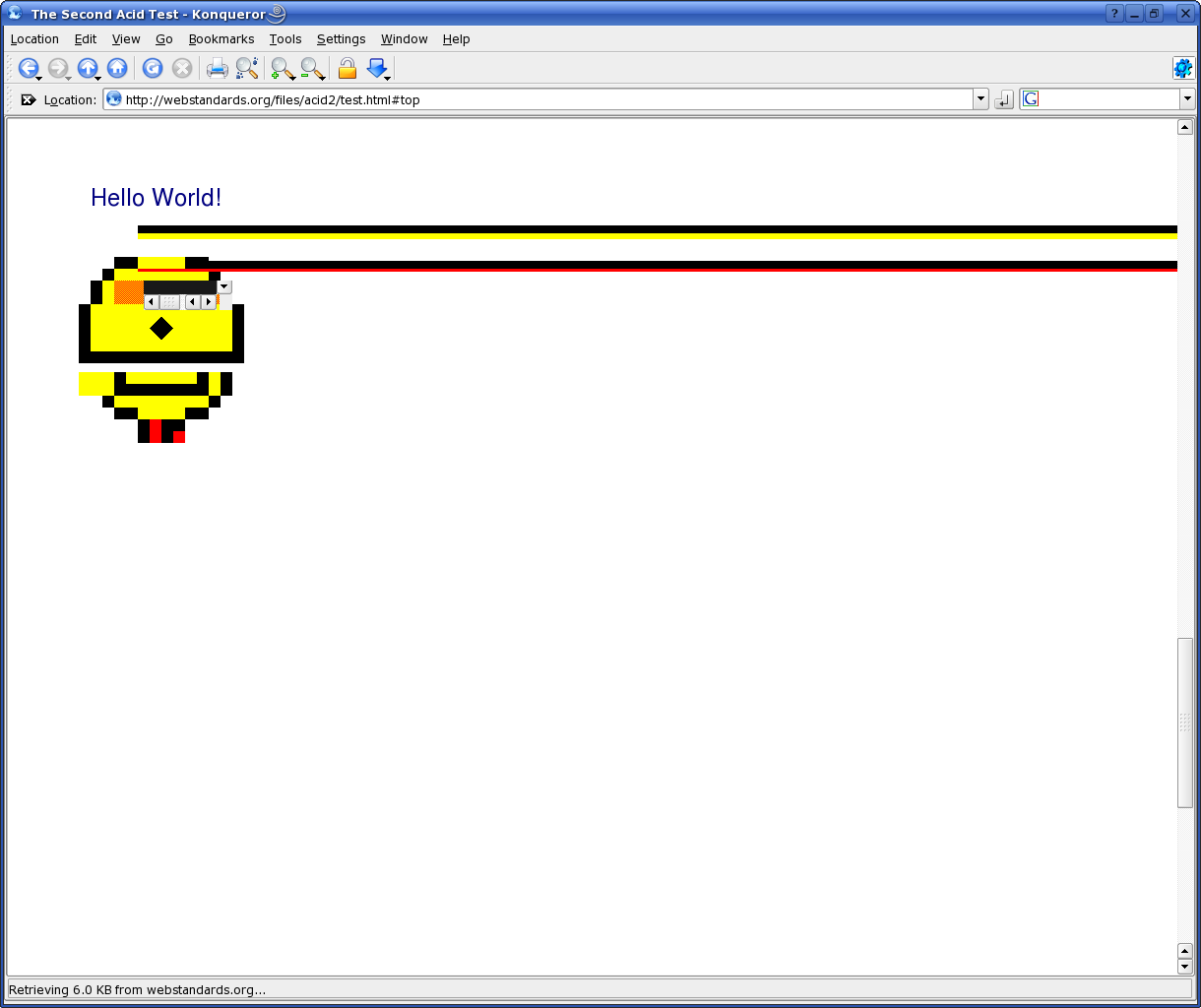
Task: Click the security padlock icon
Action: click(347, 68)
